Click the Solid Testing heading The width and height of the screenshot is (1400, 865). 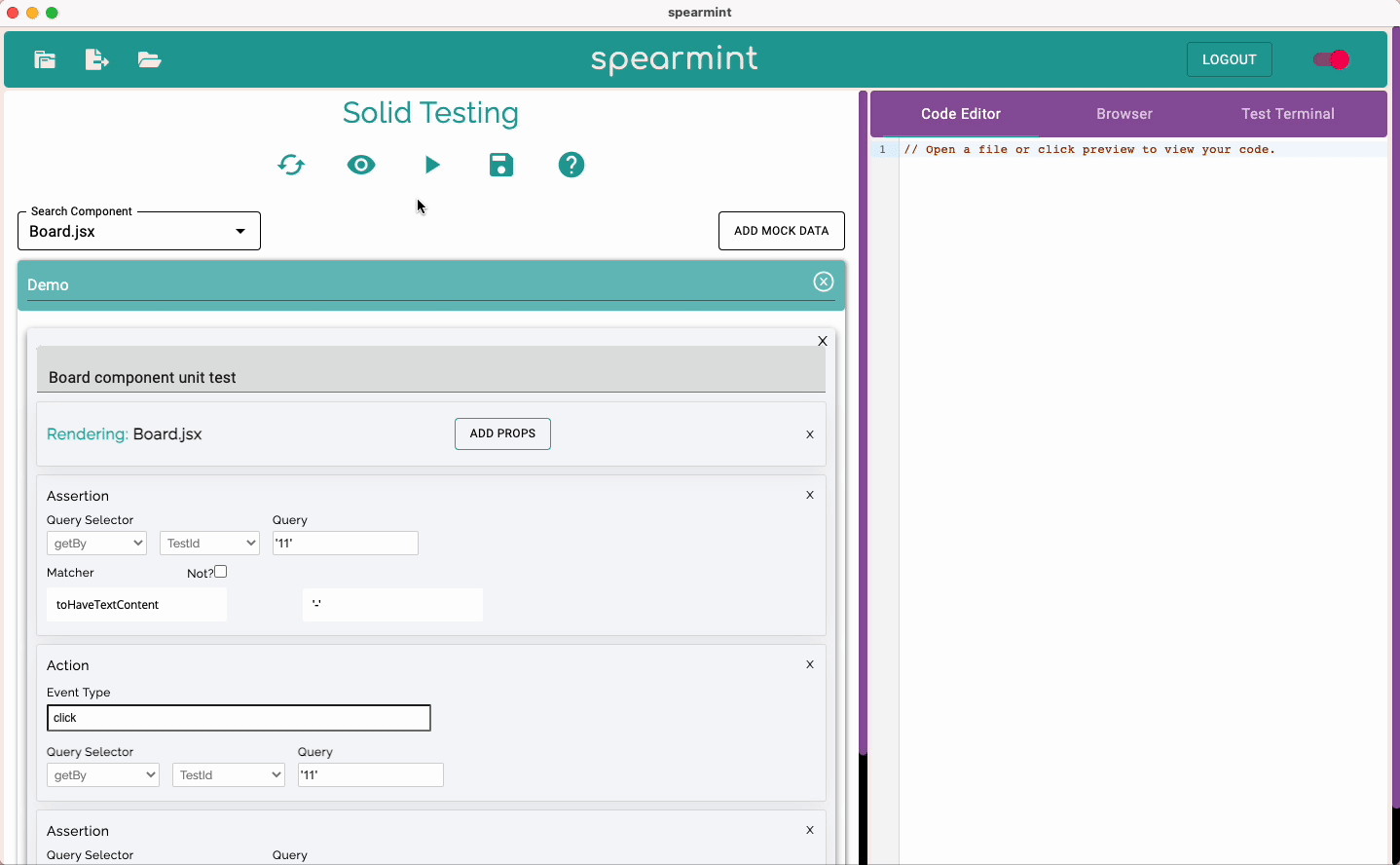pyautogui.click(x=430, y=113)
